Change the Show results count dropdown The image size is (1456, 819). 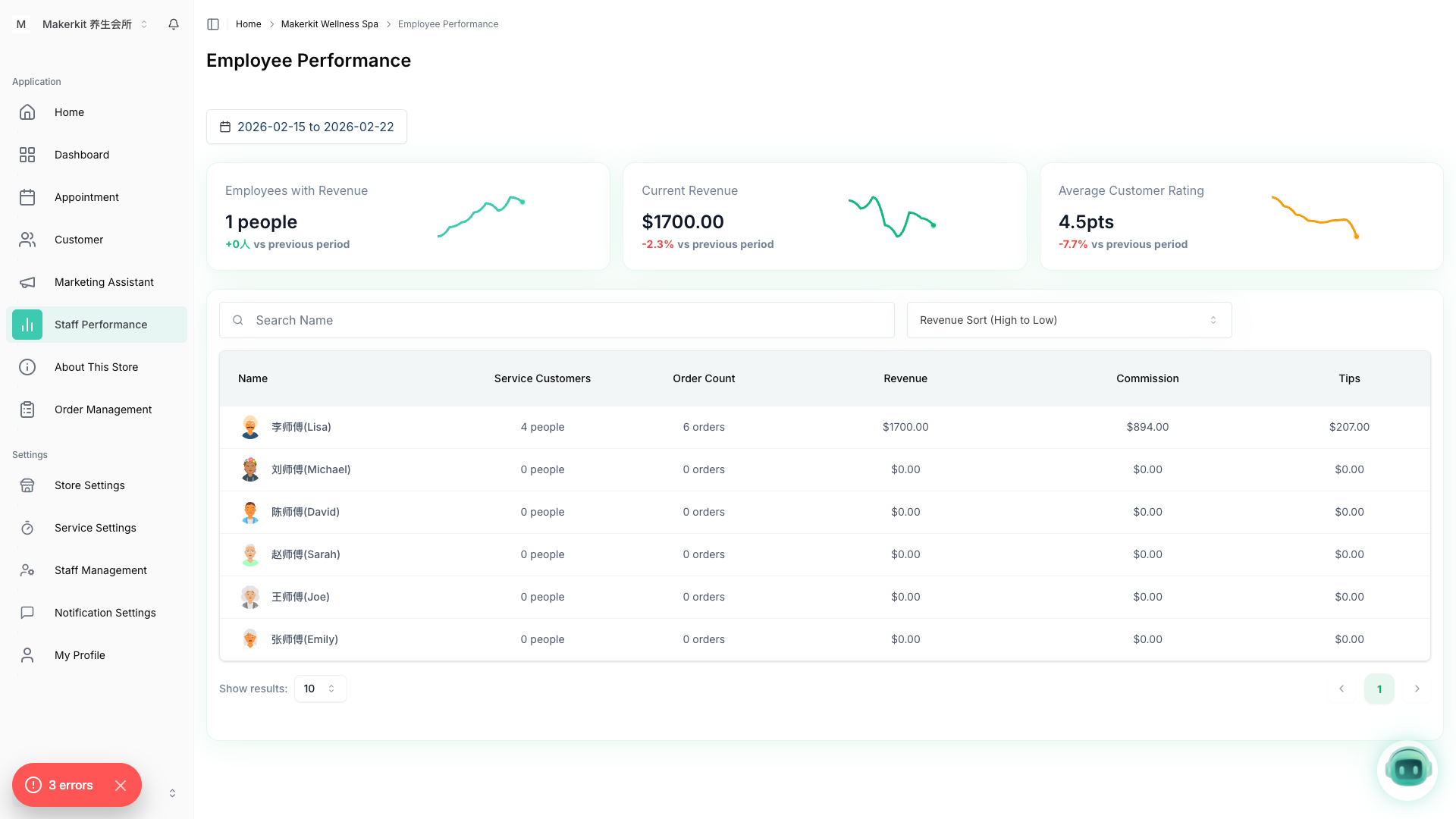click(x=320, y=689)
